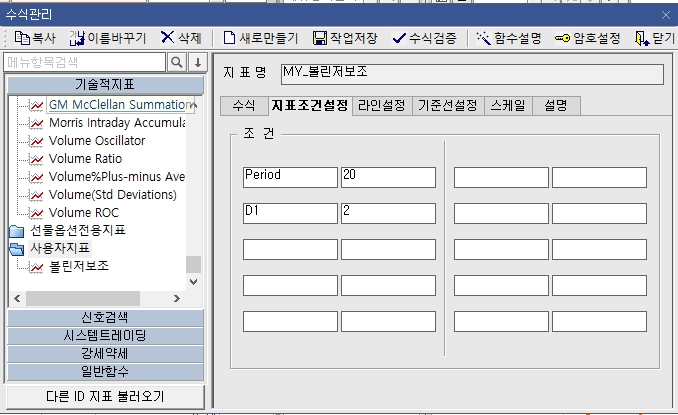Create new formula with 새로만들기
Viewport: 678px width, 415px height.
coord(230,38)
